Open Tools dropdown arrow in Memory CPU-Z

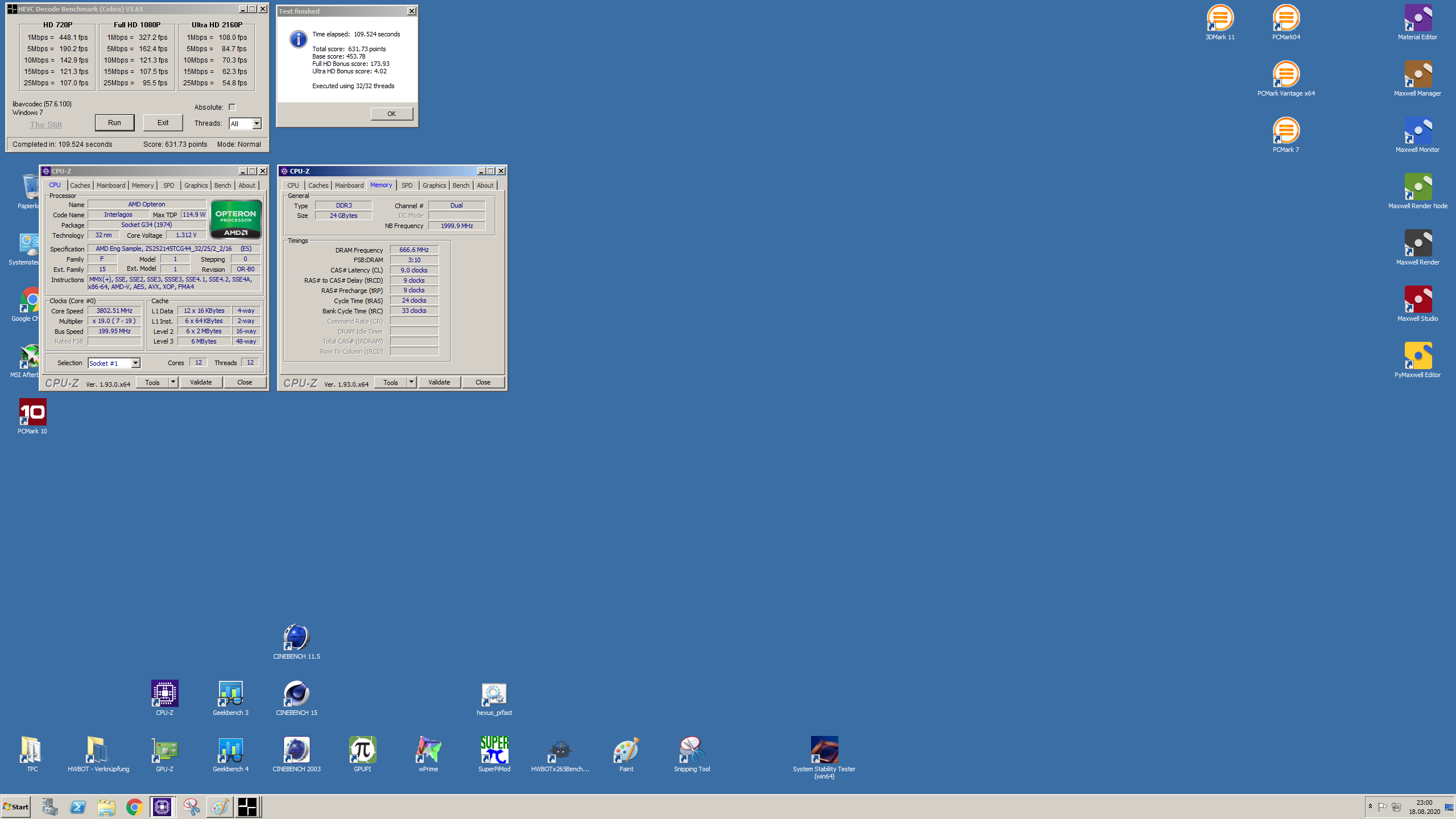pos(412,382)
